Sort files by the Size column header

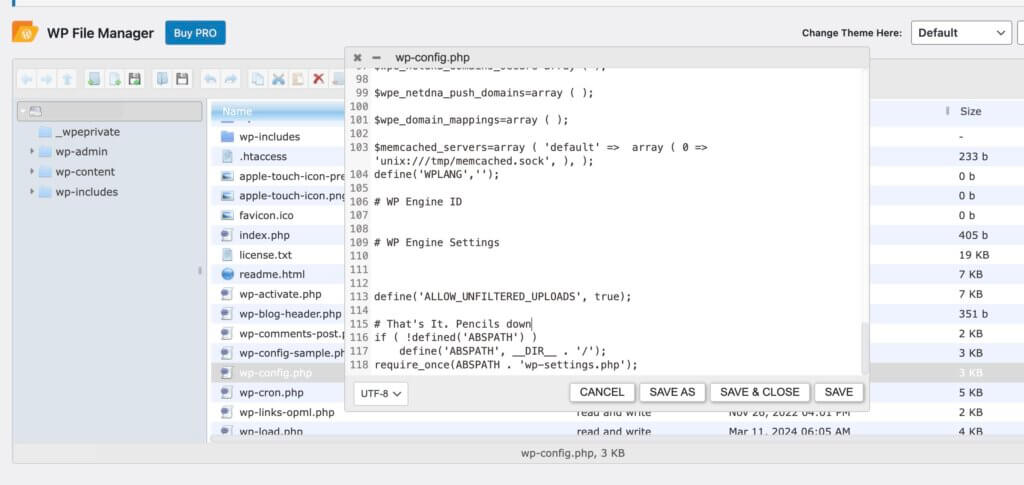coord(970,112)
